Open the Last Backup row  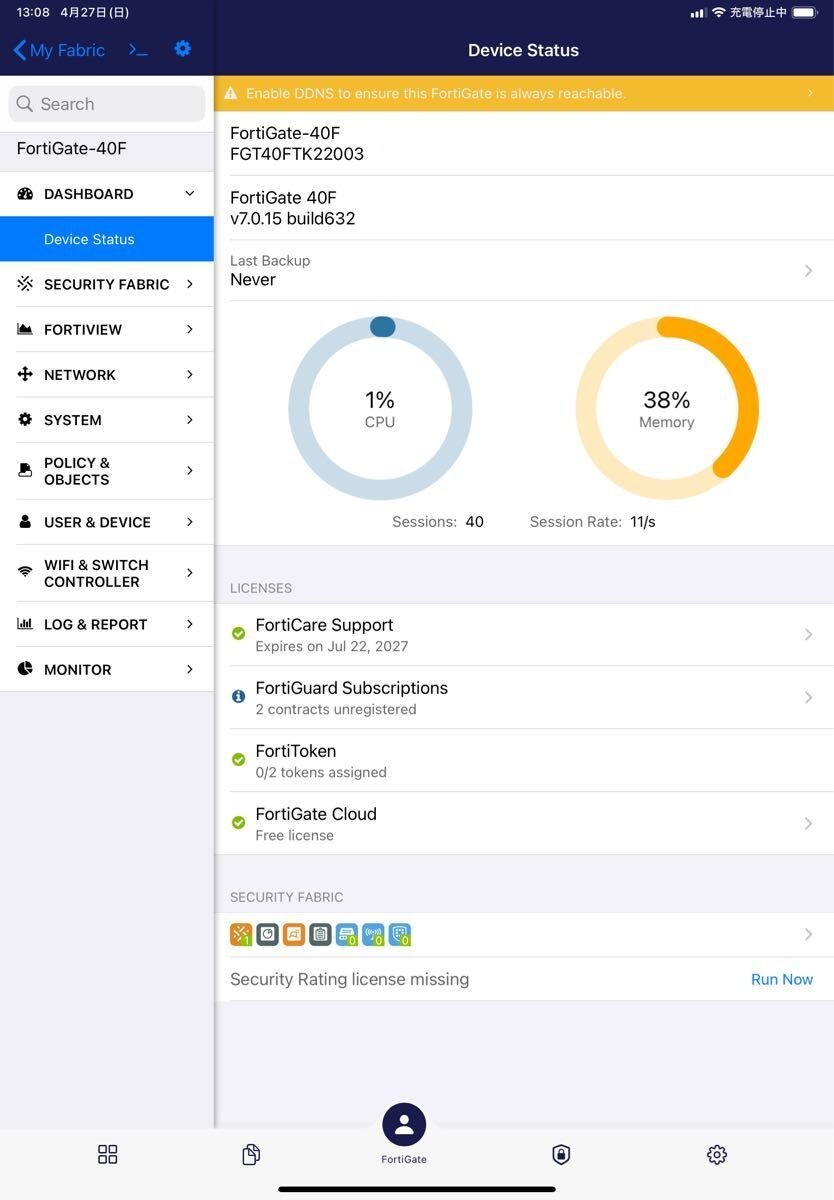524,270
